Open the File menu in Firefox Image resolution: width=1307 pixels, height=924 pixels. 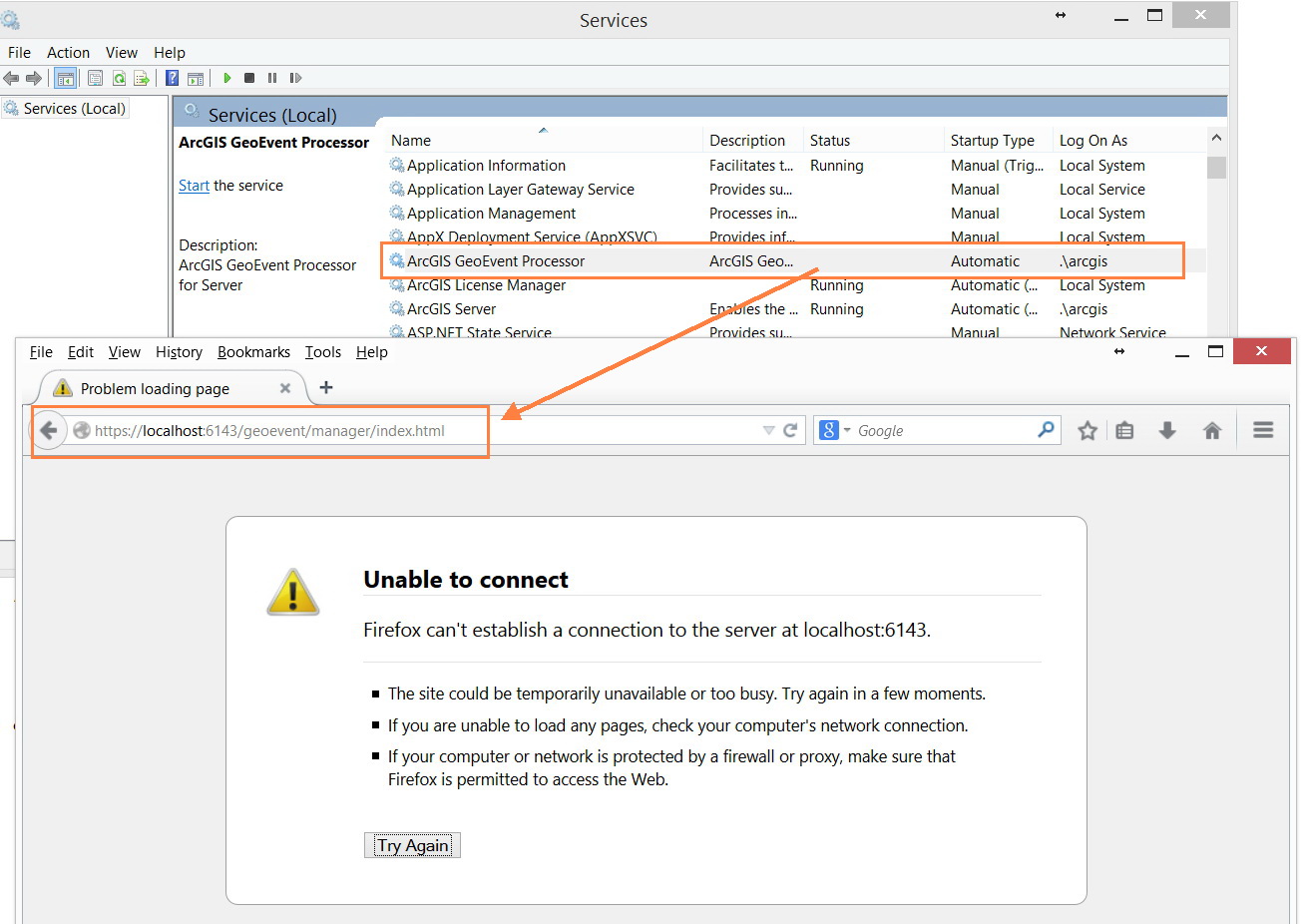pos(41,352)
